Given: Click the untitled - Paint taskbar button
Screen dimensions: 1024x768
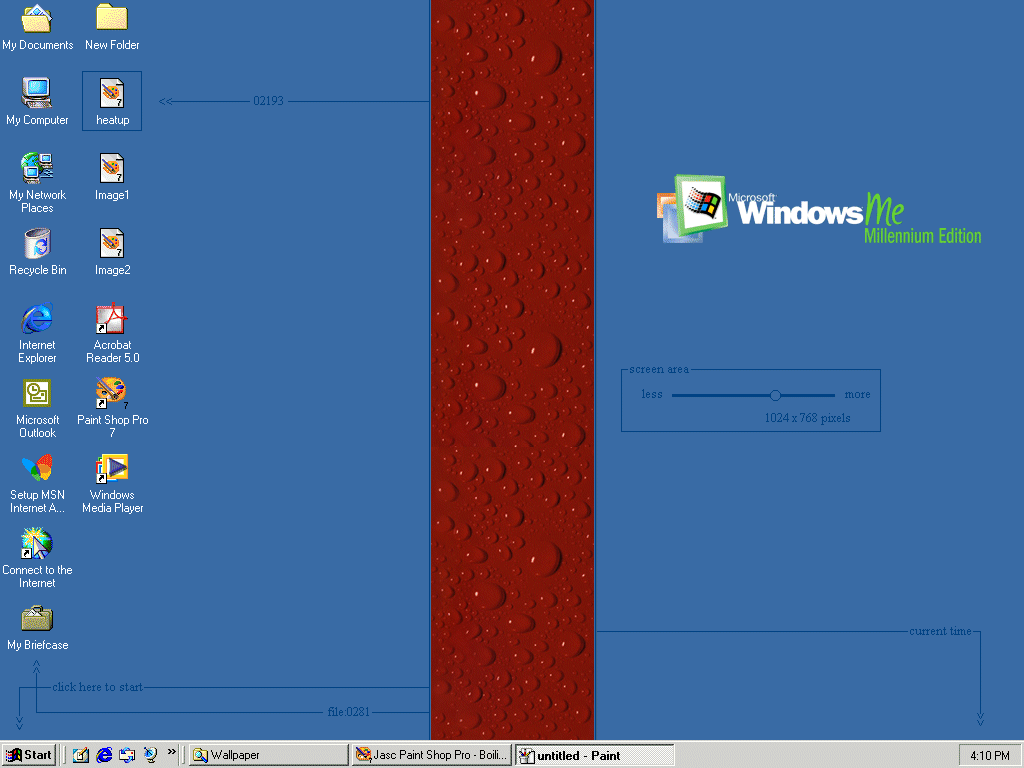Looking at the screenshot, I should point(594,755).
